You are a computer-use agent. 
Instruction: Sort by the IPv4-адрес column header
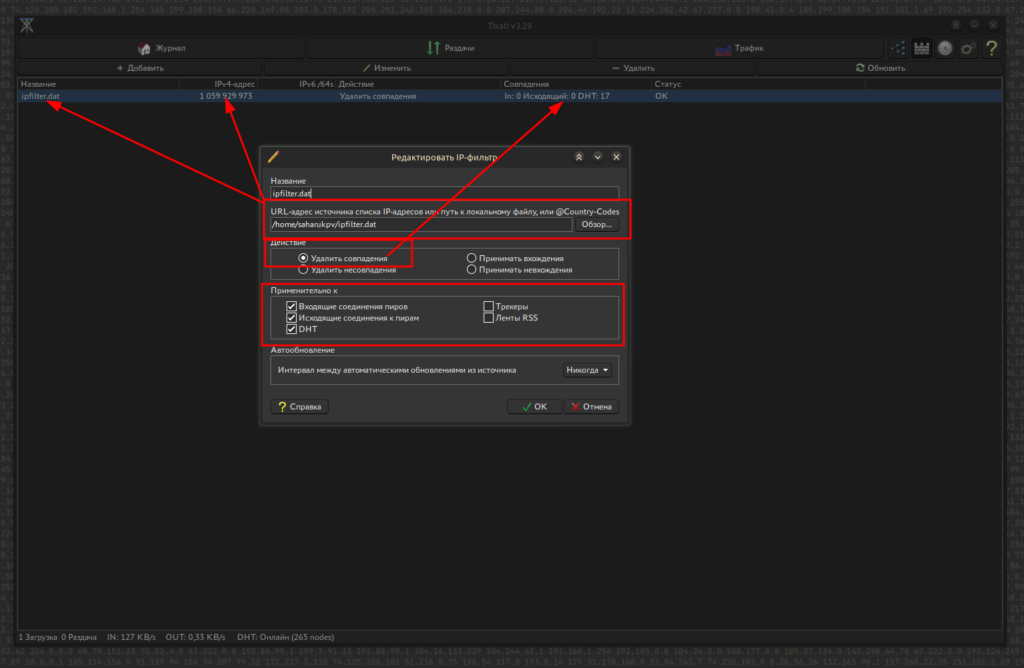point(218,84)
